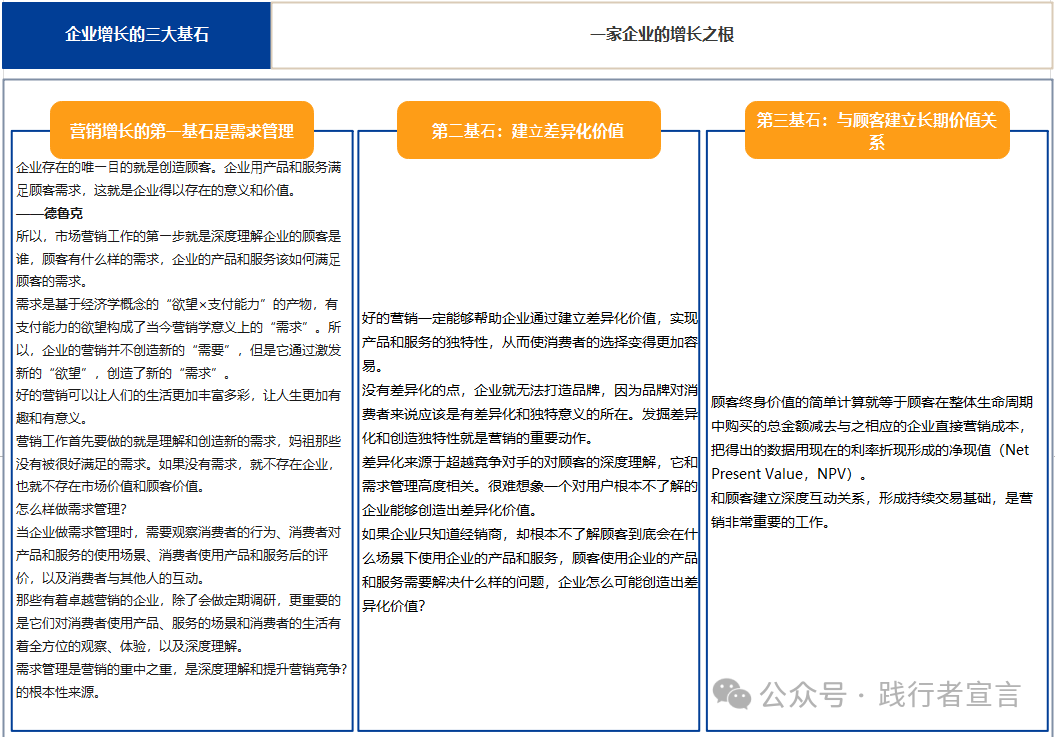This screenshot has width=1055, height=737.
Task: Click the "怎么样做需求管理?" question line
Action: 71,508
